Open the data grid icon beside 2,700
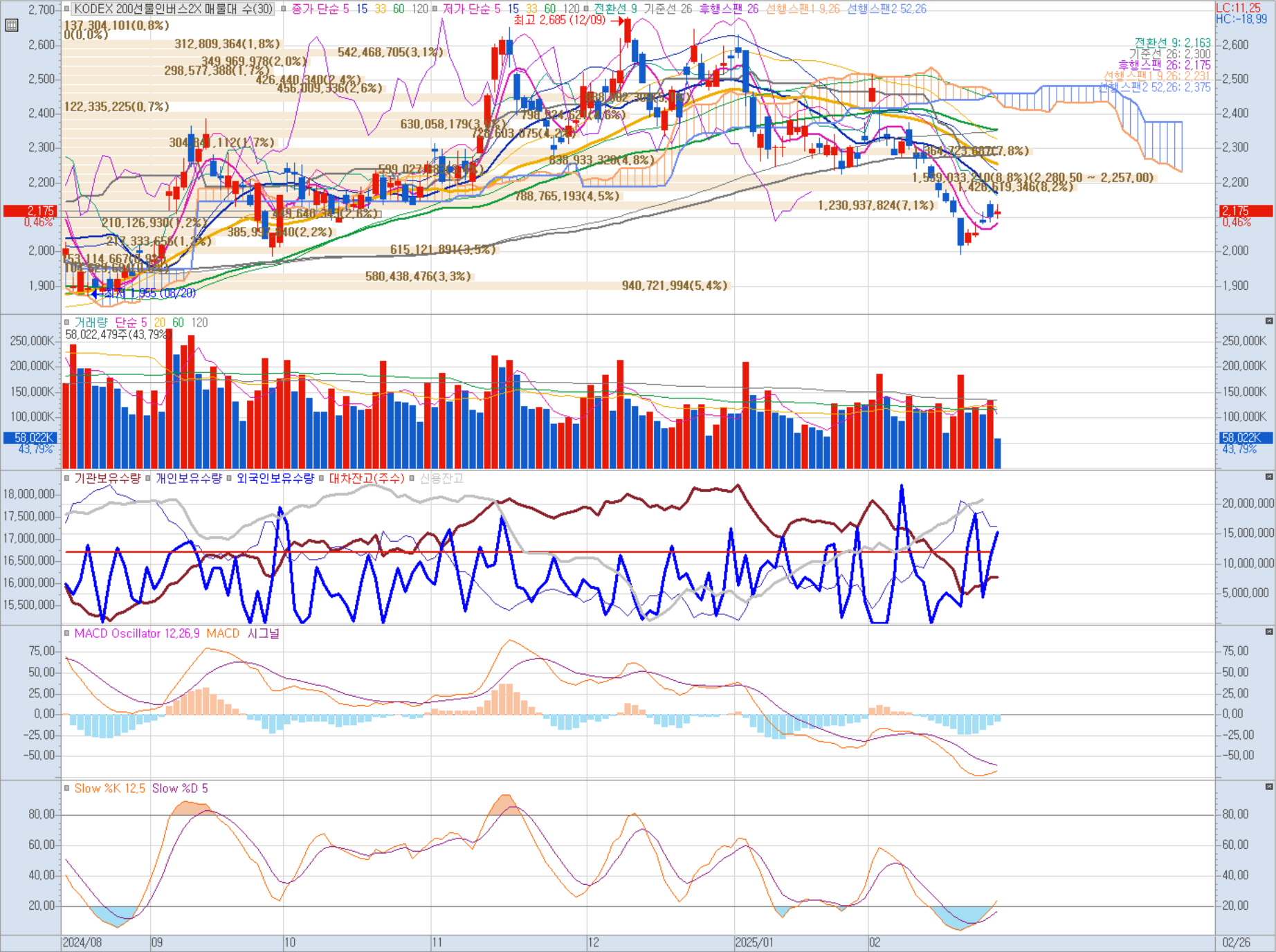 [x=11, y=26]
